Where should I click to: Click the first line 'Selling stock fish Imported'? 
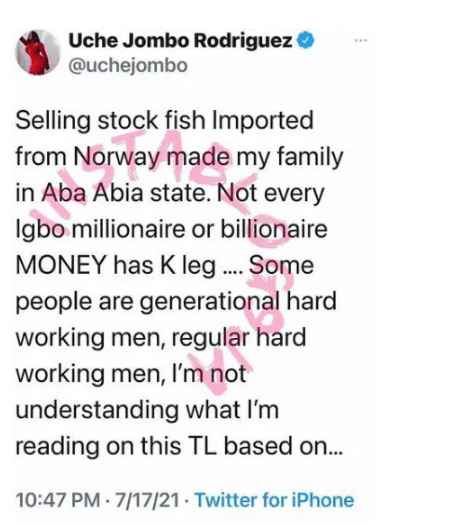click(164, 121)
